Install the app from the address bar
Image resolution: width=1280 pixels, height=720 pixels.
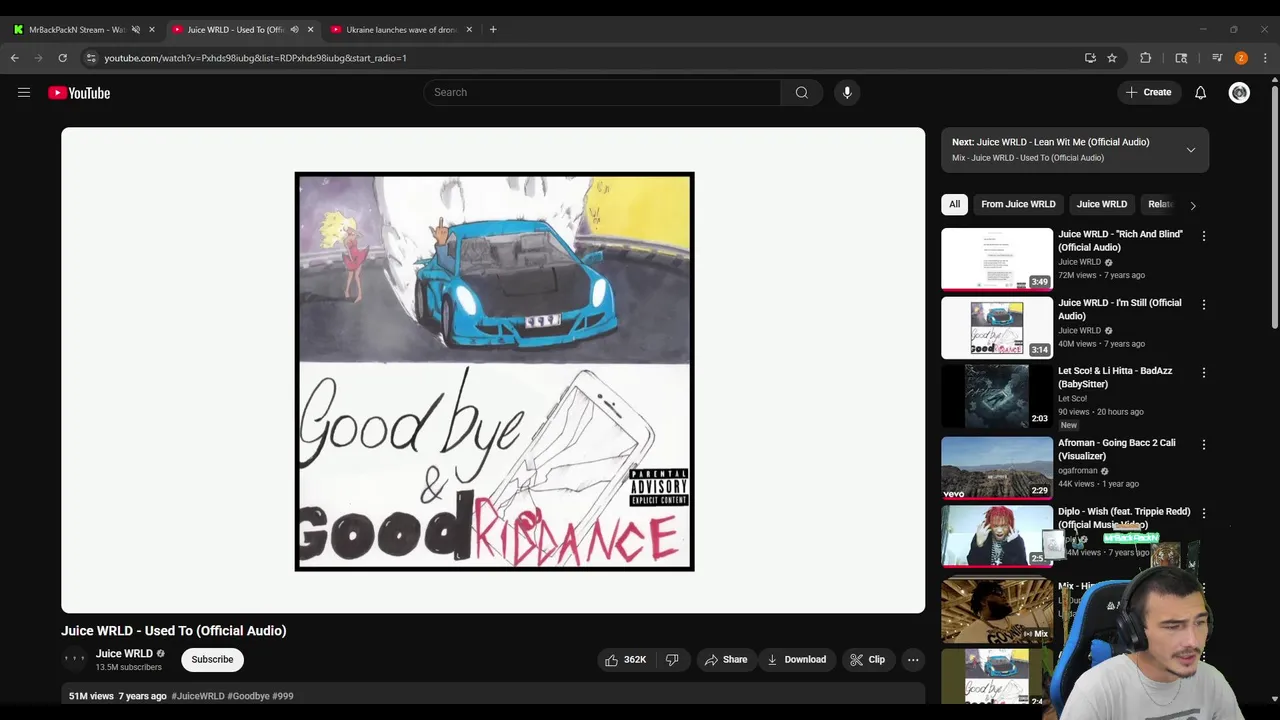click(x=1090, y=58)
